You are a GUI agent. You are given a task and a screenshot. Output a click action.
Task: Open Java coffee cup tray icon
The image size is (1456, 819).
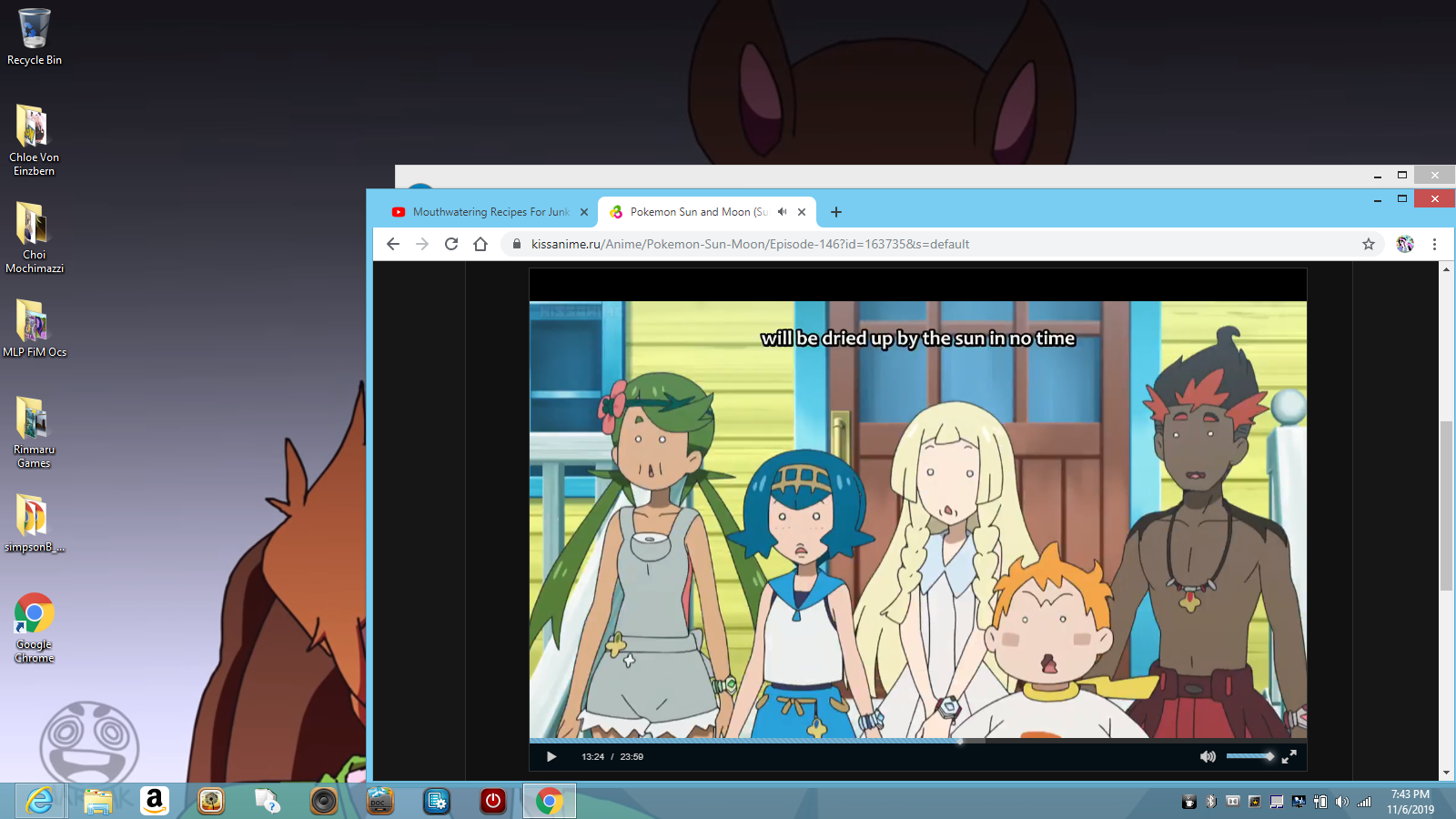[x=1188, y=802]
